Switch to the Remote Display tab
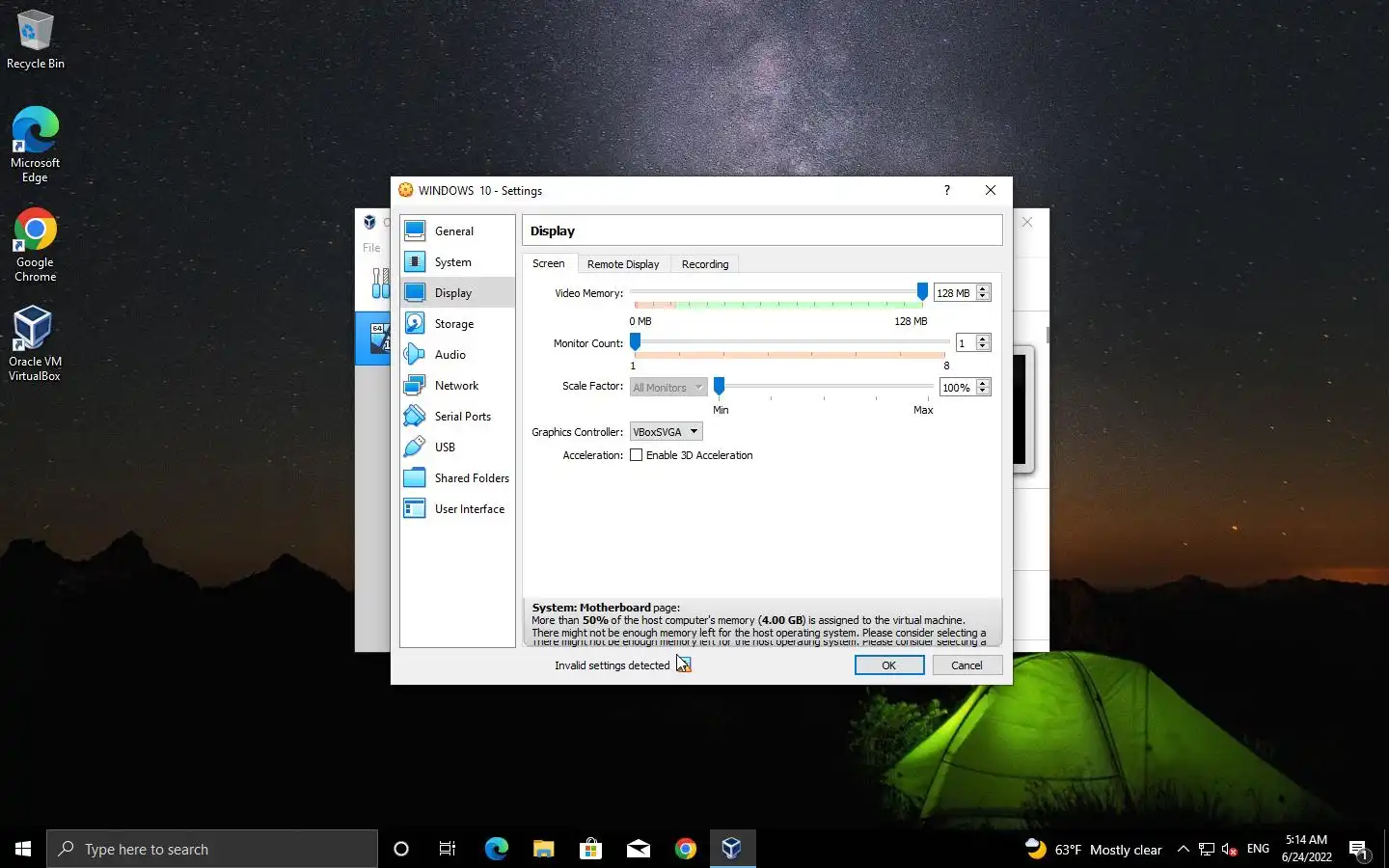 pyautogui.click(x=623, y=264)
